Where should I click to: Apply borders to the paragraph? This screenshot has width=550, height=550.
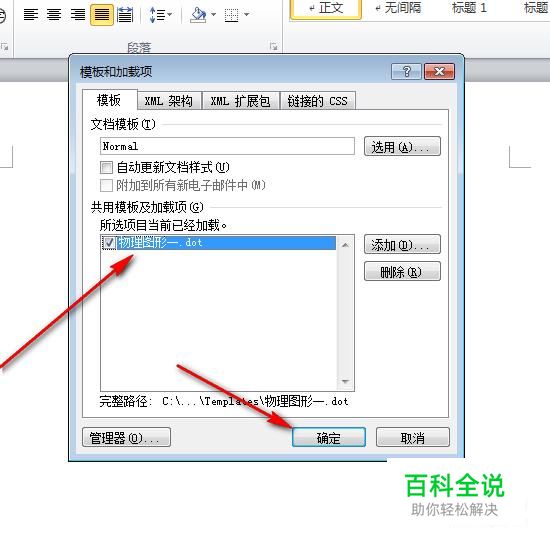click(x=232, y=15)
